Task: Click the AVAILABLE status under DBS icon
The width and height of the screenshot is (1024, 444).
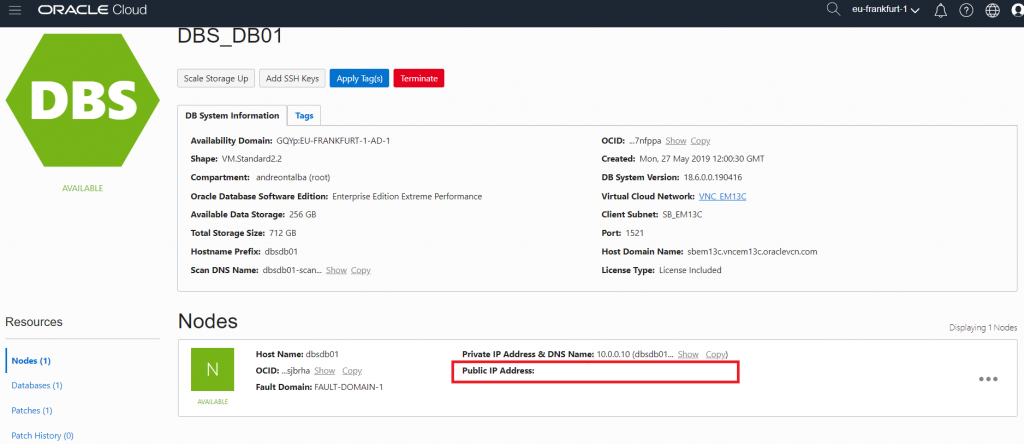Action: tap(83, 188)
